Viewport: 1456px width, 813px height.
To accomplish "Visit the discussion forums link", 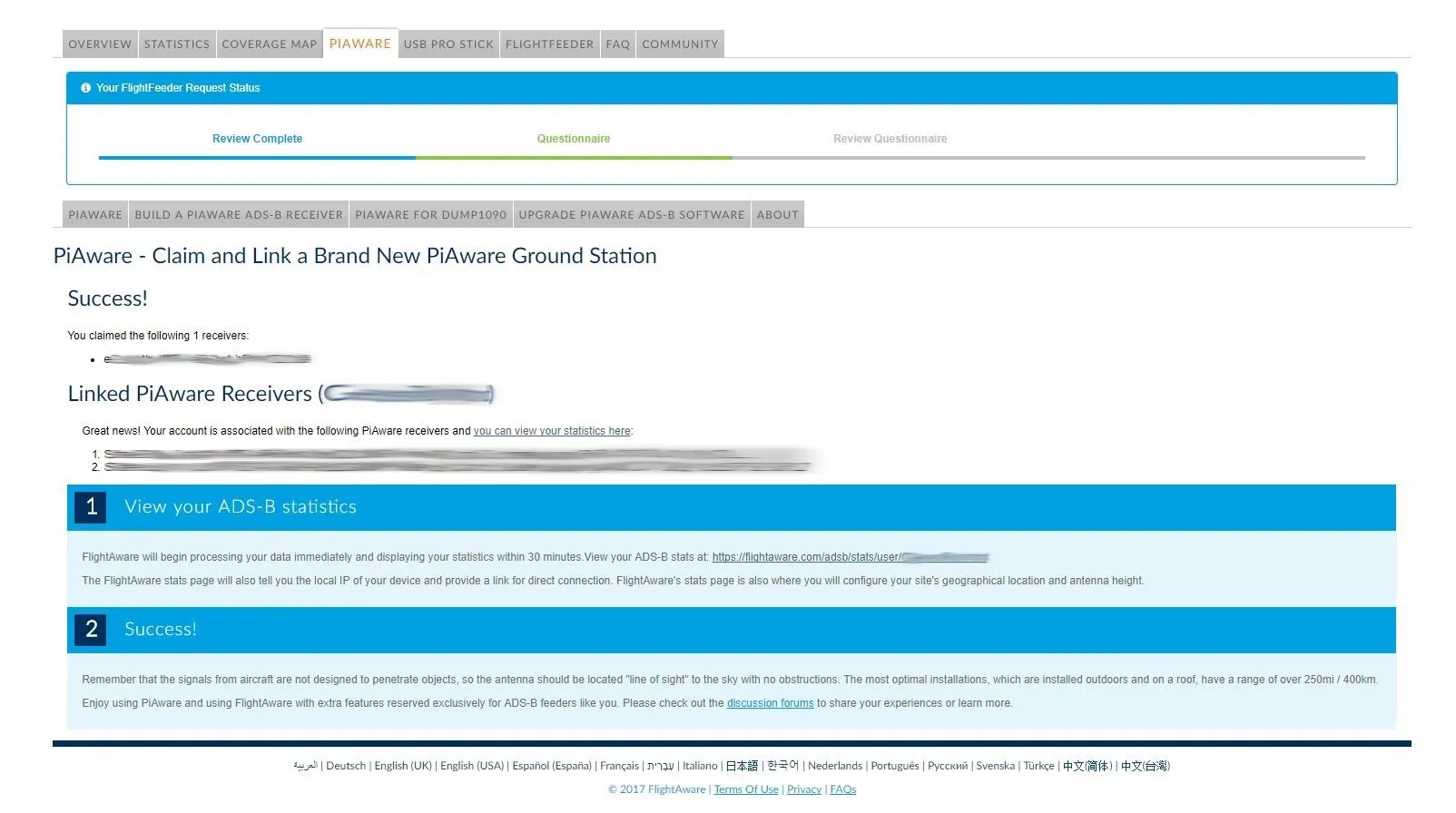I will pyautogui.click(x=771, y=703).
